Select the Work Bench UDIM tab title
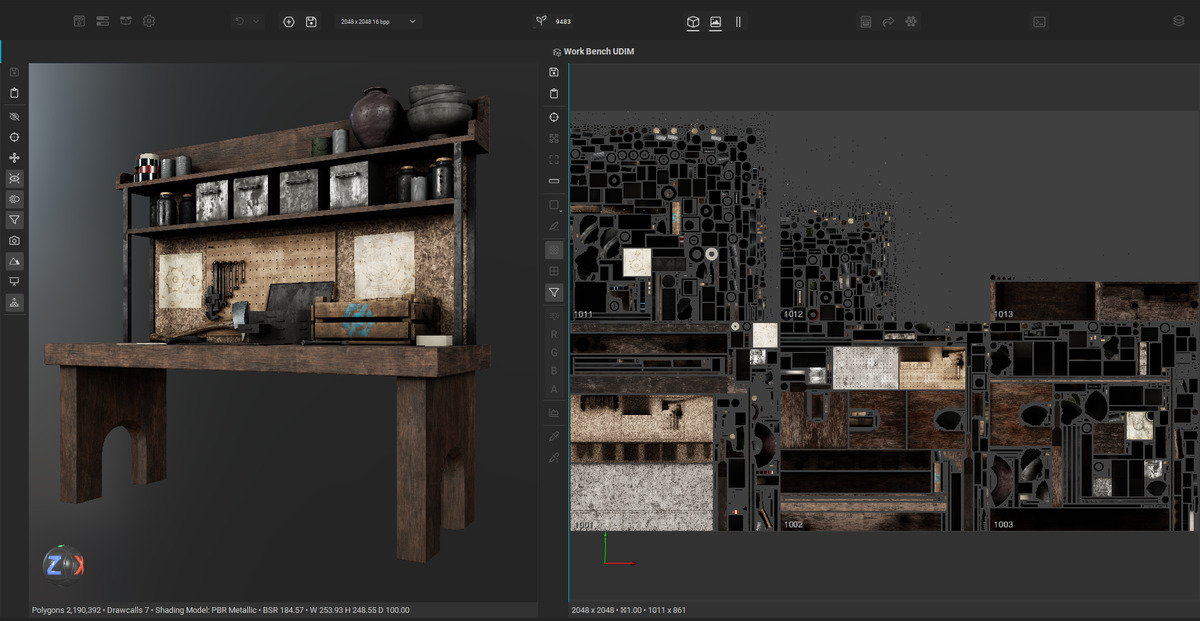The image size is (1200, 621). pyautogui.click(x=599, y=52)
